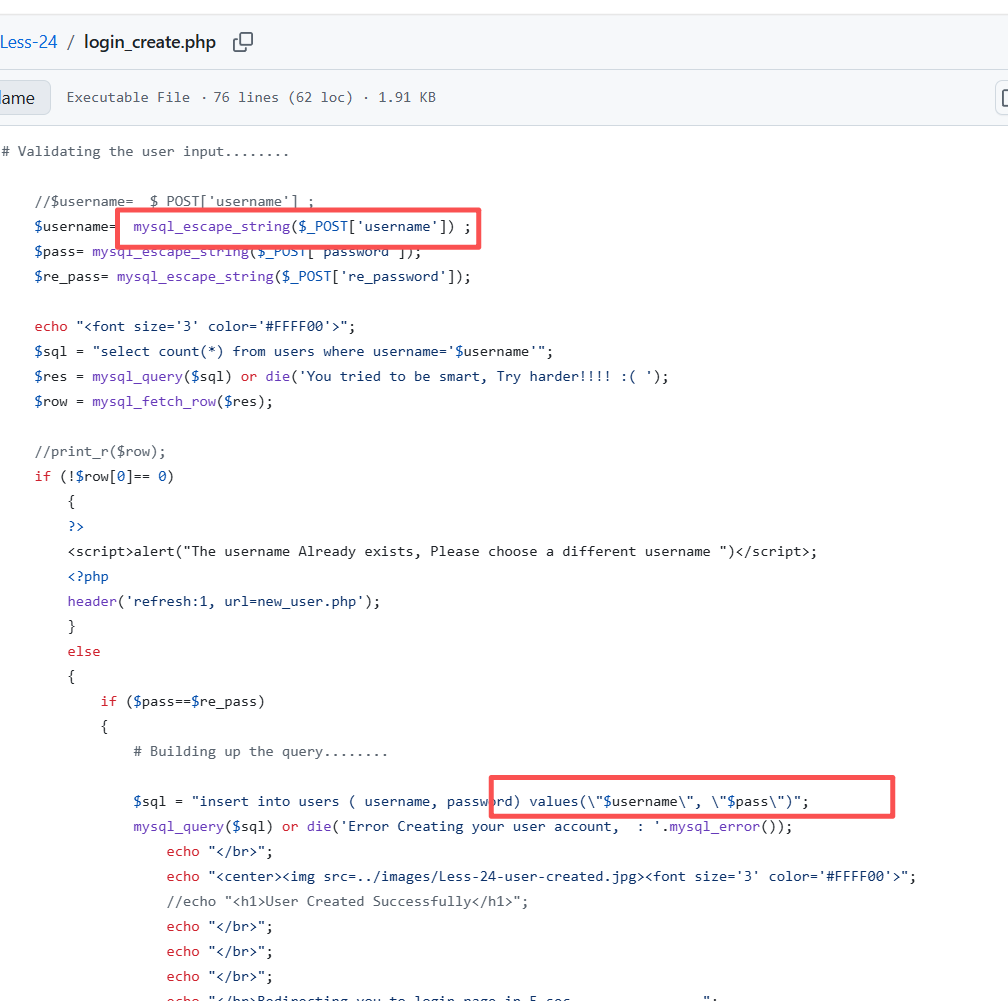This screenshot has height=1001, width=1008.
Task: Click the echo font size='3' line
Action: 195,327
